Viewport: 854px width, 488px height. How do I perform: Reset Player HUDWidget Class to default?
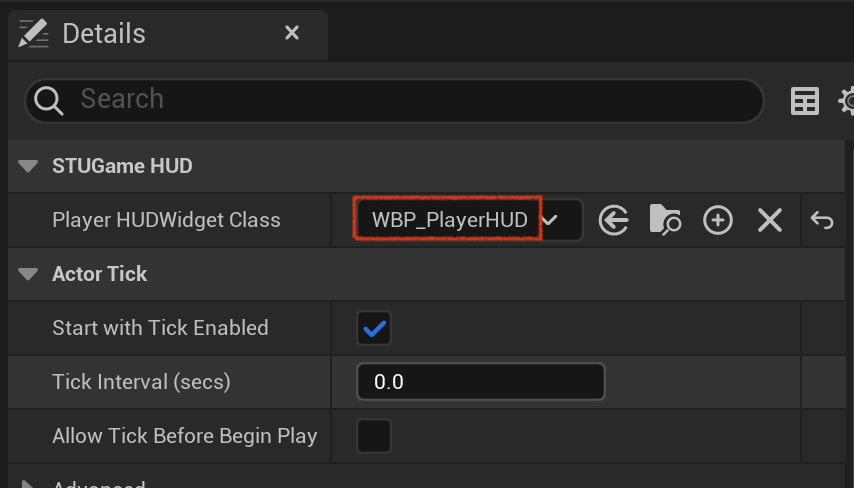pos(822,221)
